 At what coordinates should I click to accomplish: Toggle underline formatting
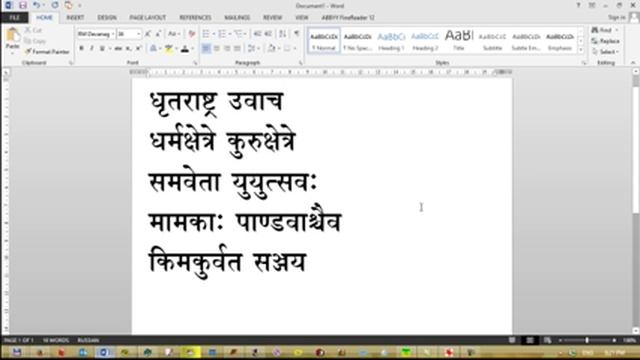102,49
